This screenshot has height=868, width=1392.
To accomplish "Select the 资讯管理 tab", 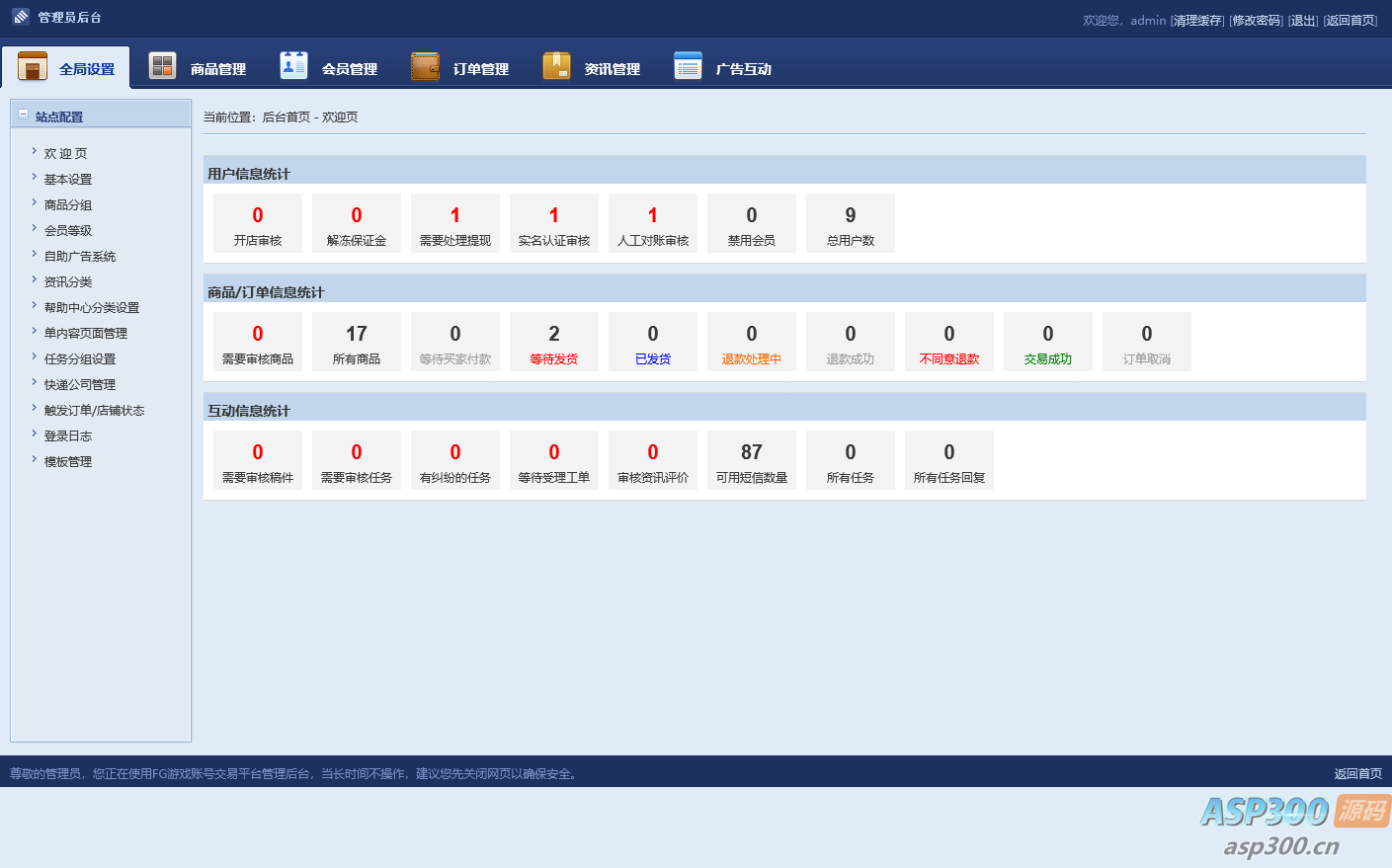I will 592,67.
